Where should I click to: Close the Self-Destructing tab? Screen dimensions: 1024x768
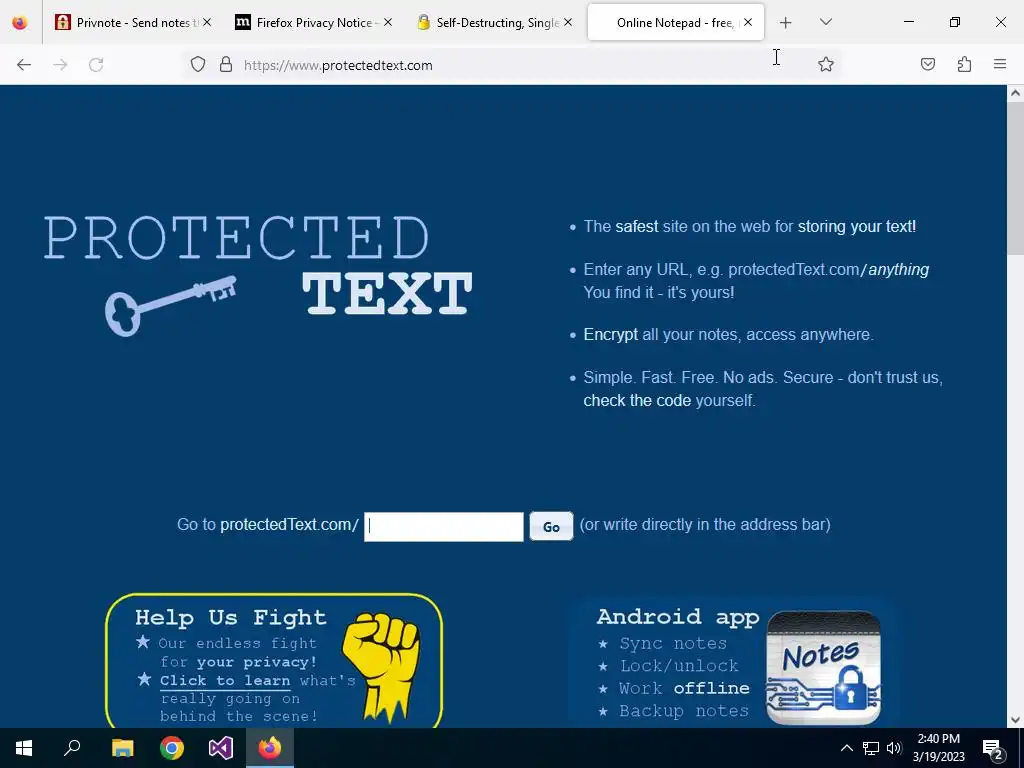568,22
